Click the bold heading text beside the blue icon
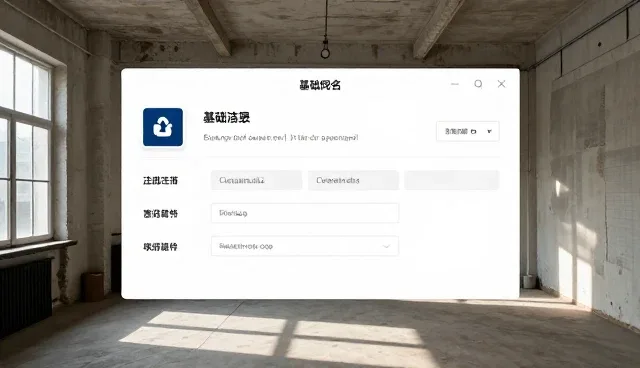The width and height of the screenshot is (640, 368). click(x=227, y=117)
